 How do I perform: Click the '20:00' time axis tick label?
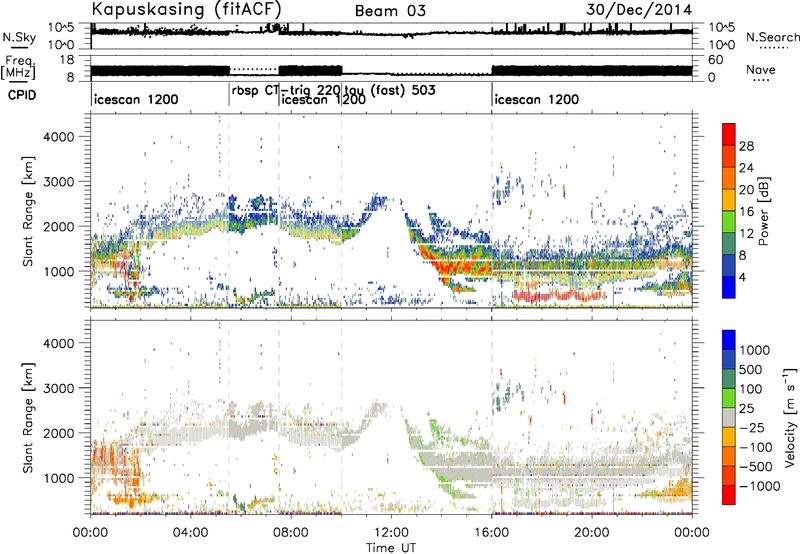592,532
